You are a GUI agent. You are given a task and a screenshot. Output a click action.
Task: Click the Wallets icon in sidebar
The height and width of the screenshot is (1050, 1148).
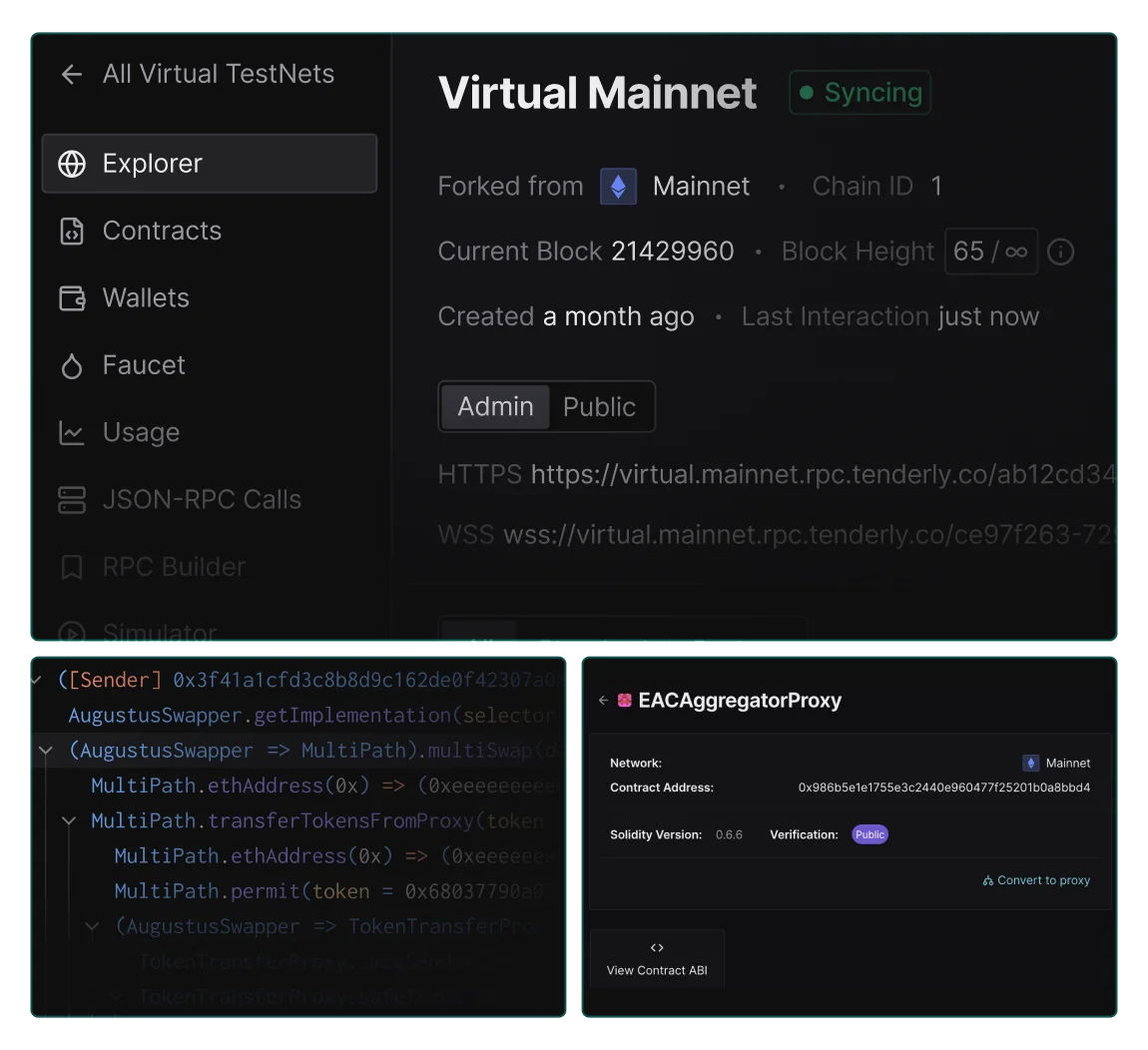(72, 298)
